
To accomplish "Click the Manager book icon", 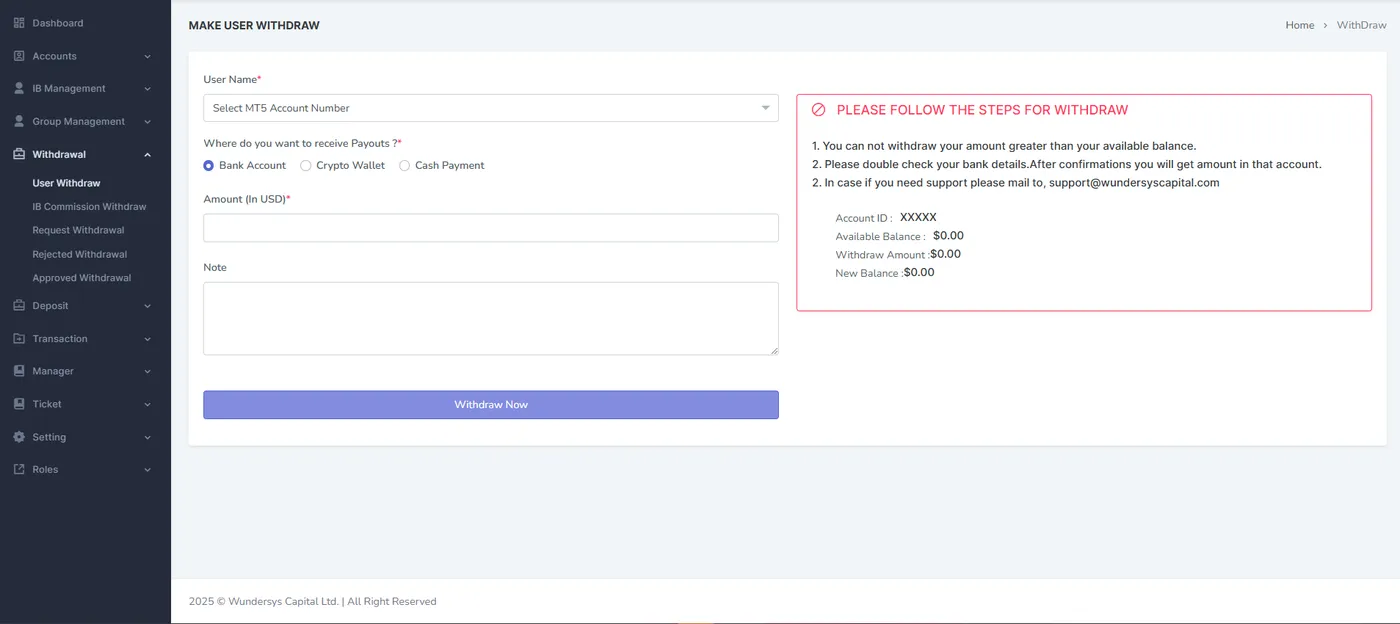I will [x=19, y=371].
